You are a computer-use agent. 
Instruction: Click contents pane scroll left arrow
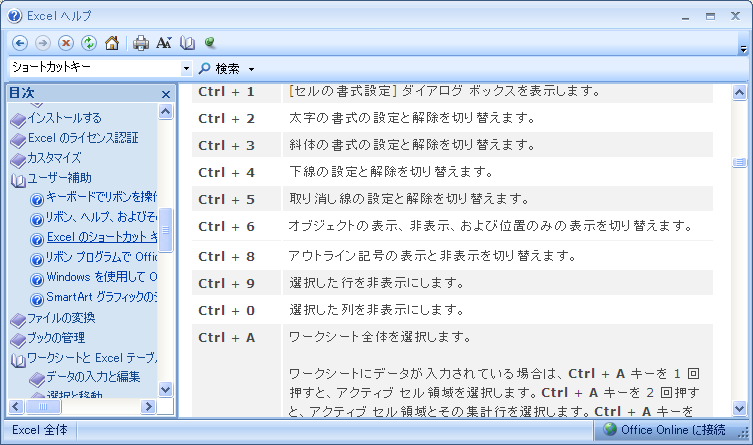pyautogui.click(x=16, y=407)
